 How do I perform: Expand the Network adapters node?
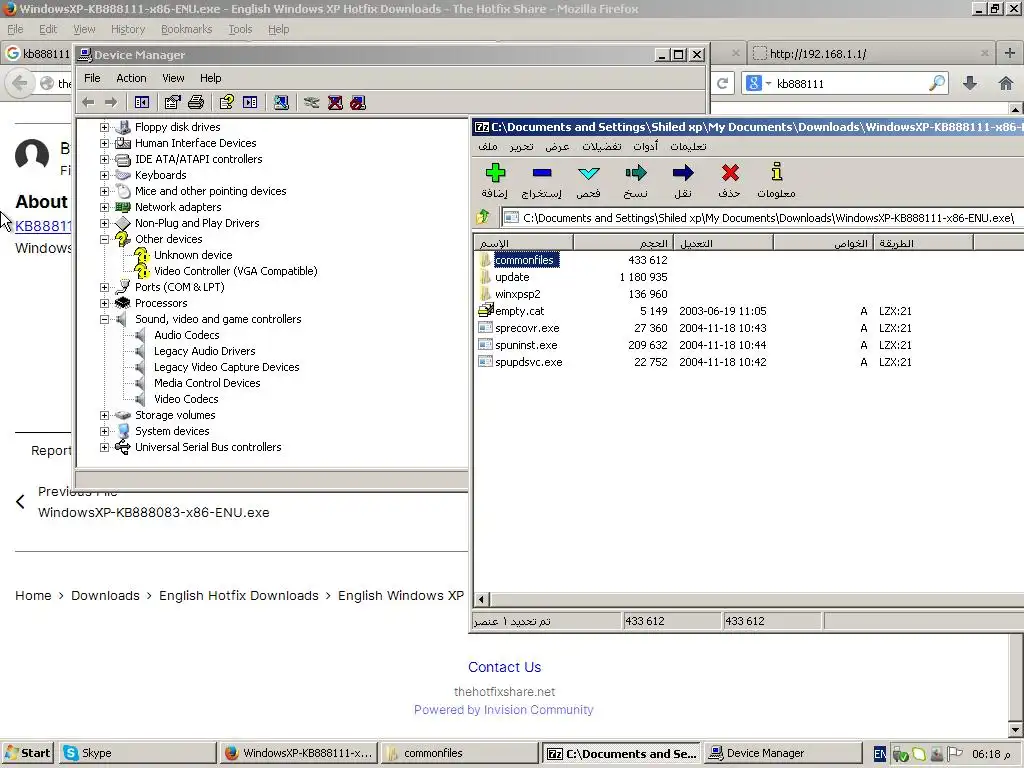104,207
